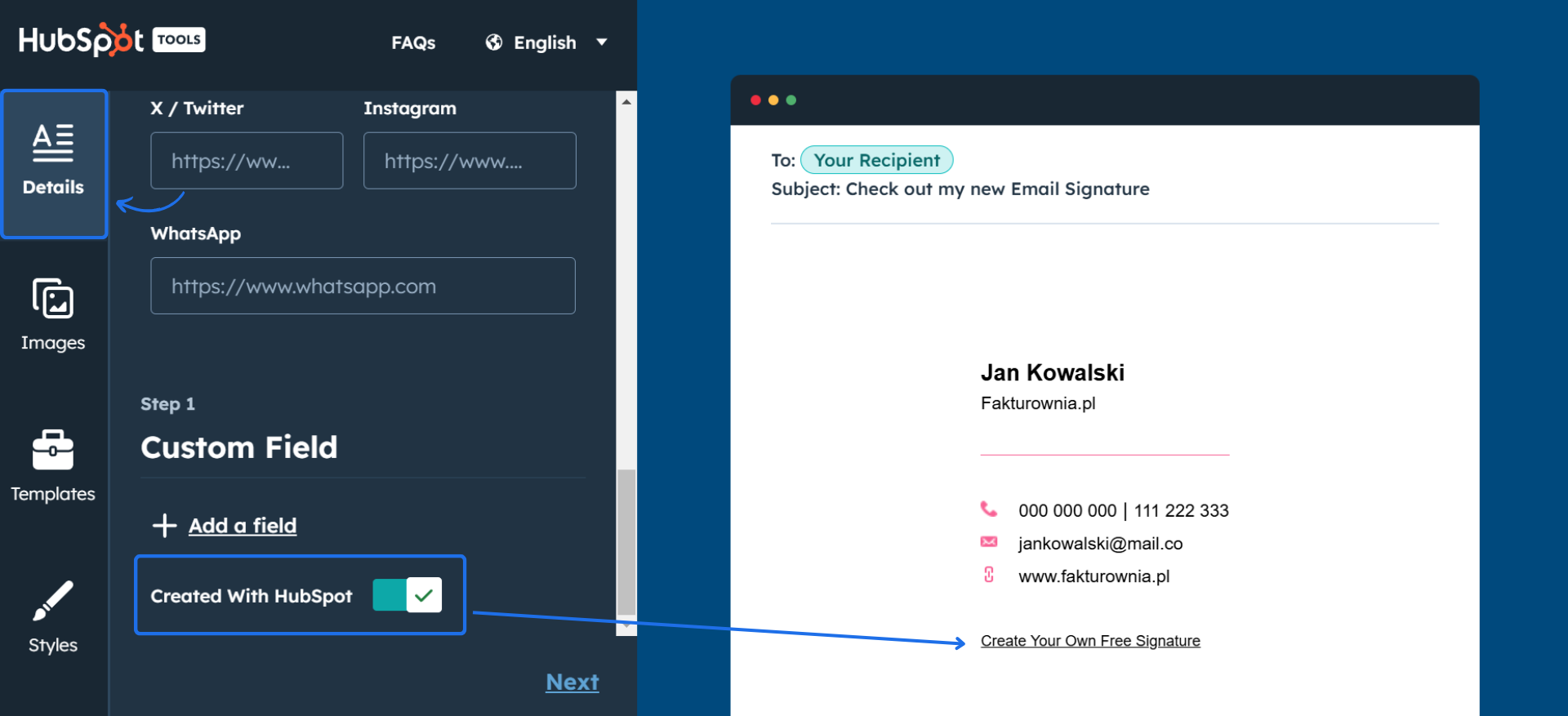Click the yellow window dot in preview
This screenshot has width=1568, height=716.
point(773,100)
